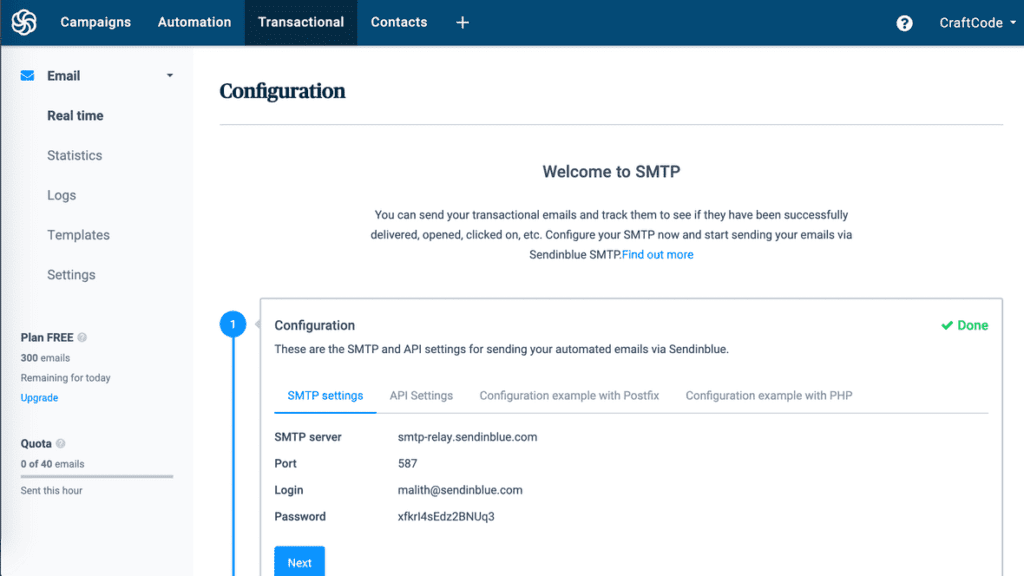
Task: Switch to Configuration example with PHP tab
Action: (x=769, y=396)
